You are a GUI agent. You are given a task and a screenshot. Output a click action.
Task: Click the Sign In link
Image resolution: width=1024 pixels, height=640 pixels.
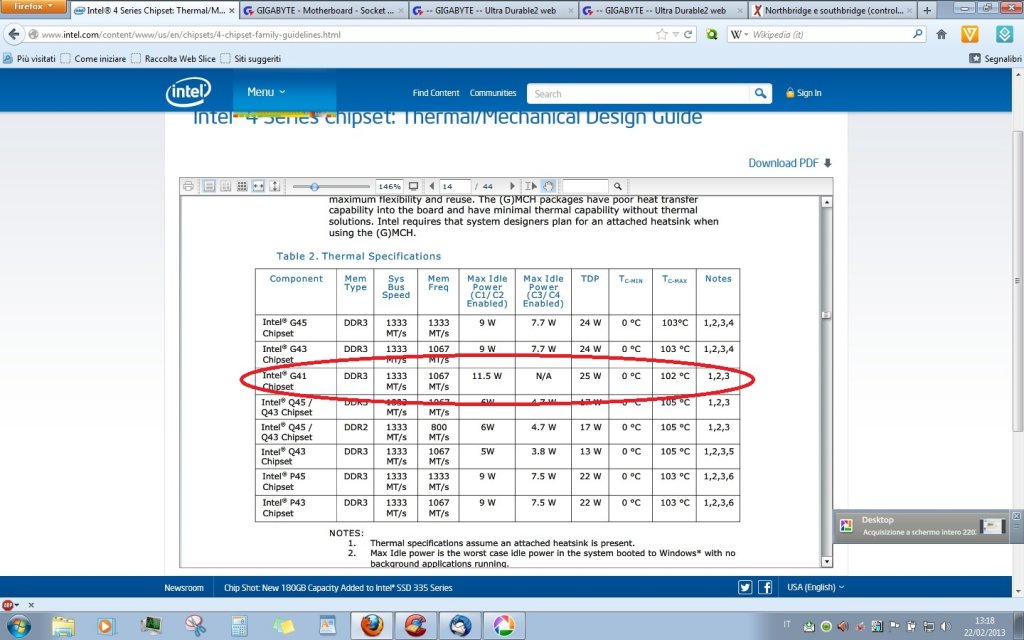(x=804, y=93)
